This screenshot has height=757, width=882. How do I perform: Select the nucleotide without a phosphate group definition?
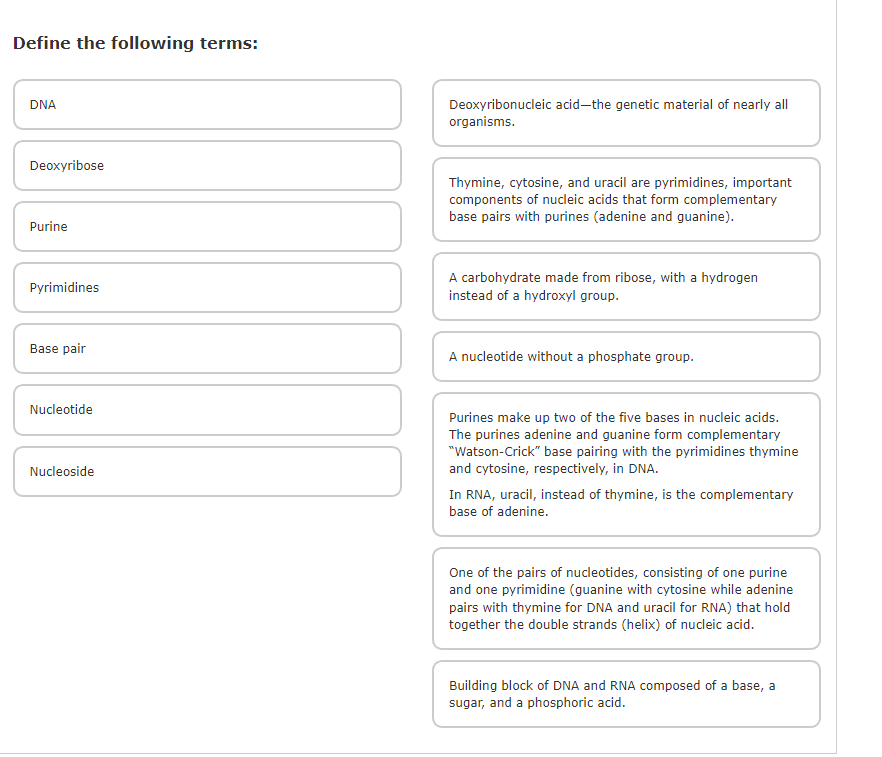626,357
